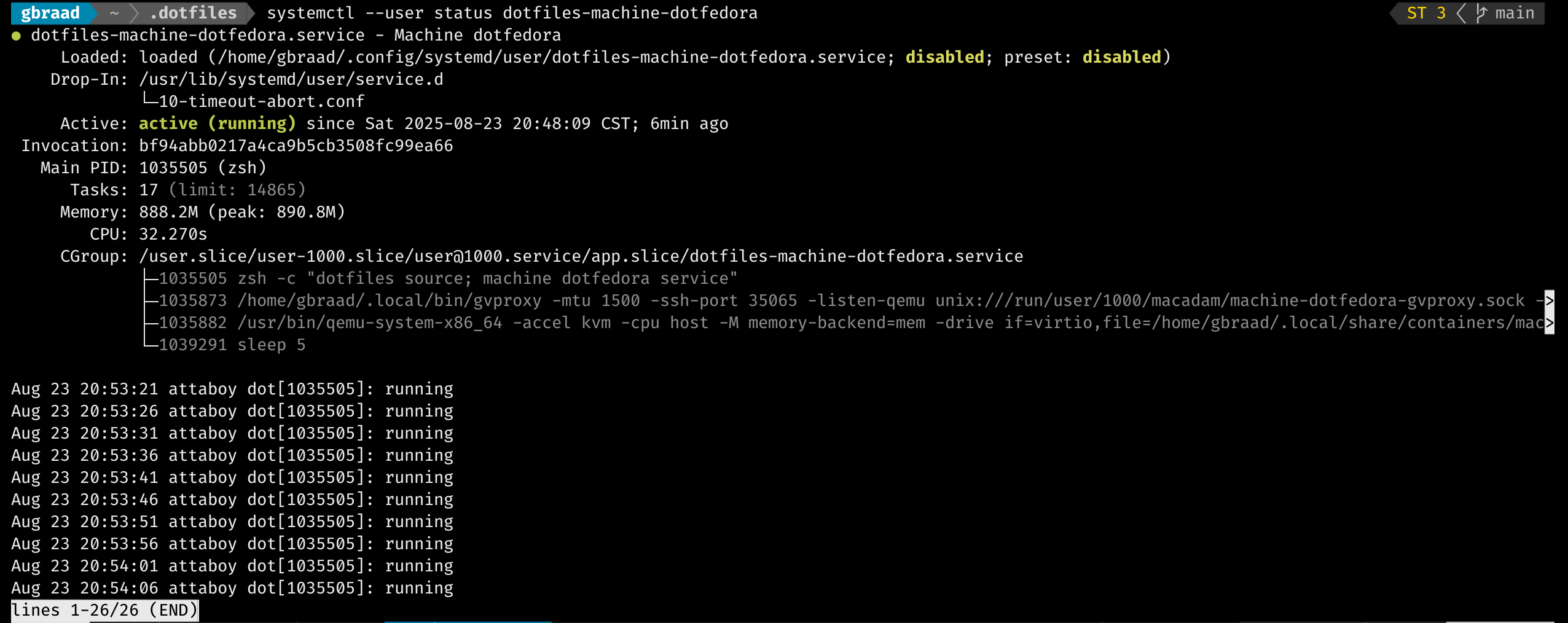Image resolution: width=1568 pixels, height=623 pixels.
Task: Click the git branch icon beside main
Action: click(x=1481, y=13)
